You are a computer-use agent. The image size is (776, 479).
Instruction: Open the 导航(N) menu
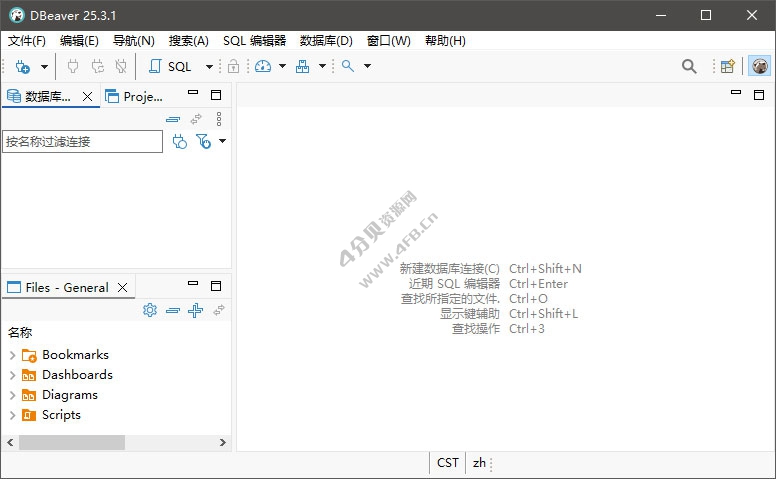[134, 41]
